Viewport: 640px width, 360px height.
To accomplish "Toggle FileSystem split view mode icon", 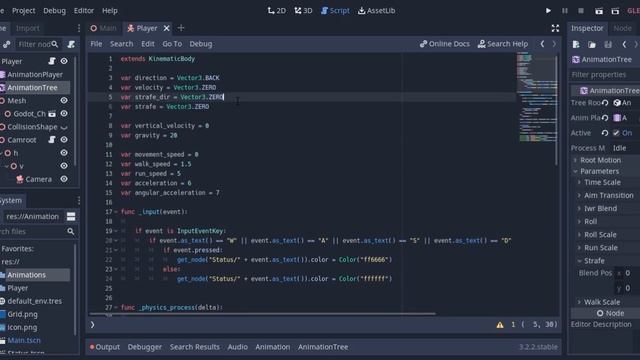I will pos(71,216).
